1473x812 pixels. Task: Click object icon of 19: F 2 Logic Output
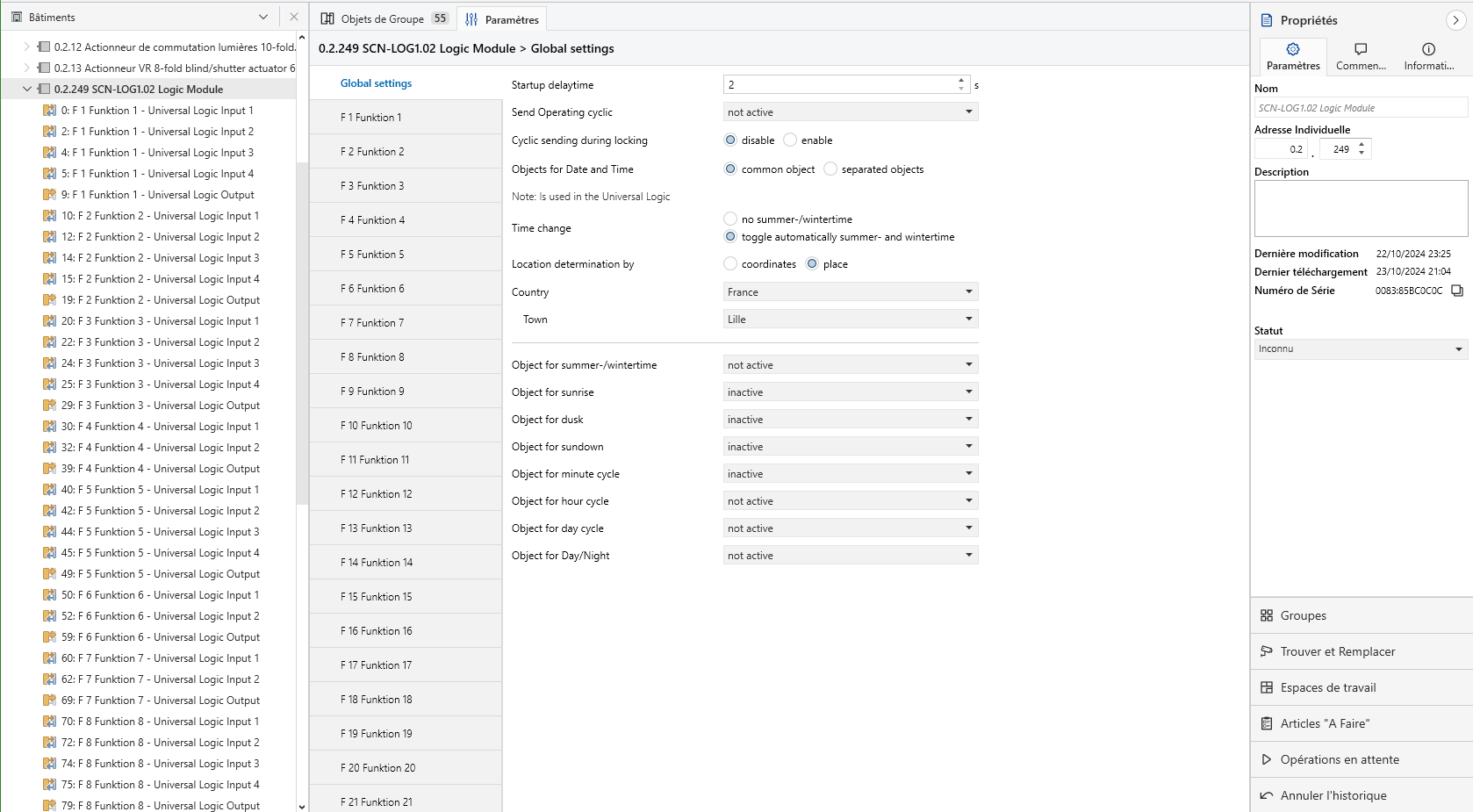(x=50, y=299)
